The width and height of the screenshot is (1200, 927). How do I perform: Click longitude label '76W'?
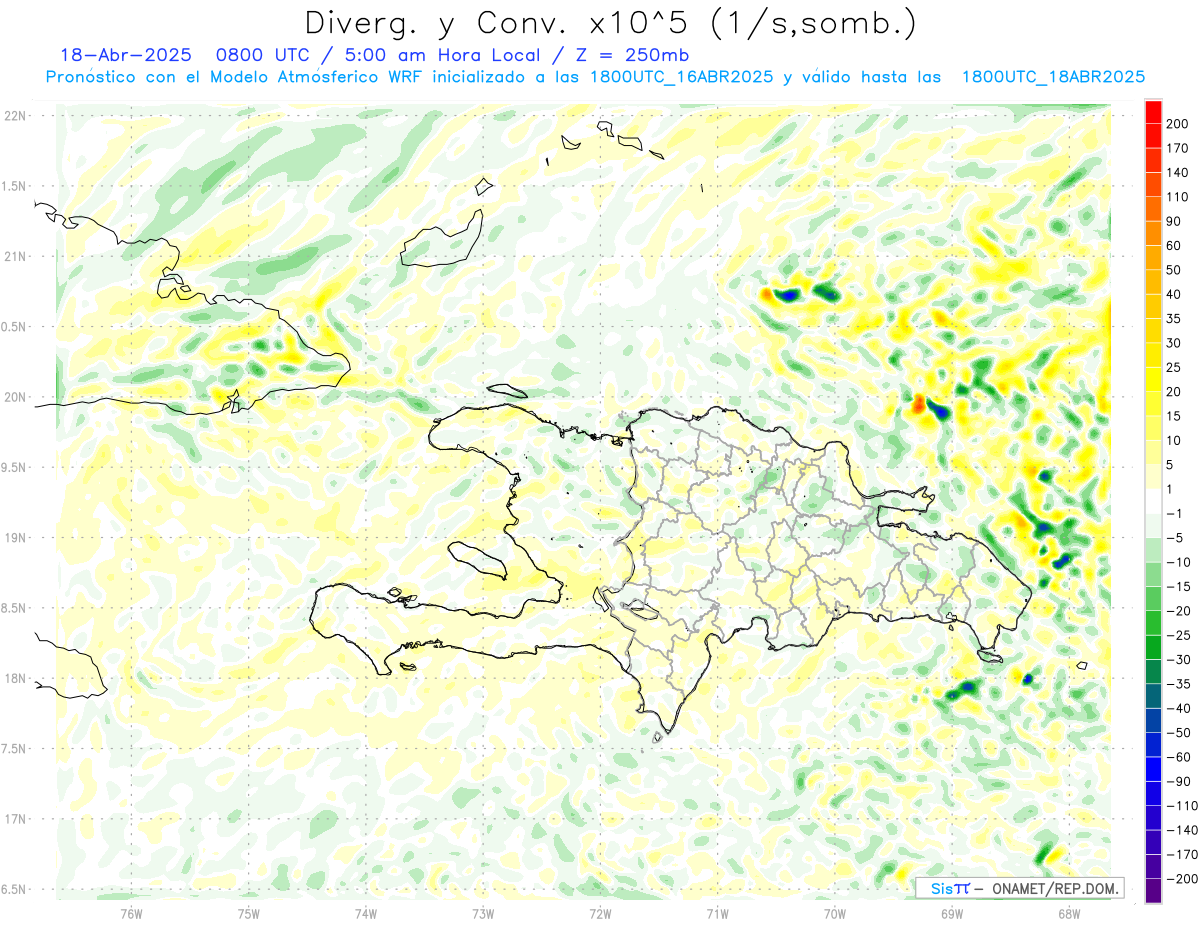(132, 913)
